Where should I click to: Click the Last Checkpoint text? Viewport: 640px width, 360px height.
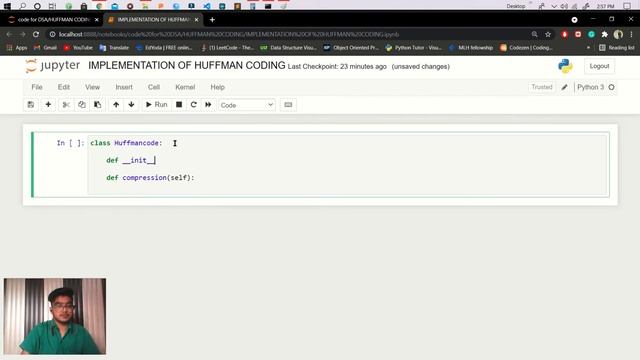coord(337,67)
